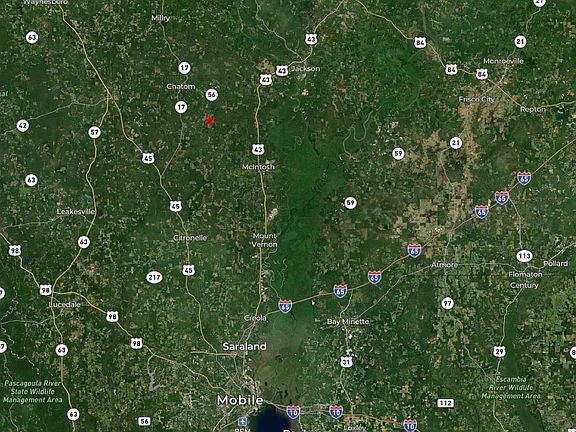This screenshot has width=576, height=432.
Task: Select the airport icon below Mobile
Action: (242, 421)
